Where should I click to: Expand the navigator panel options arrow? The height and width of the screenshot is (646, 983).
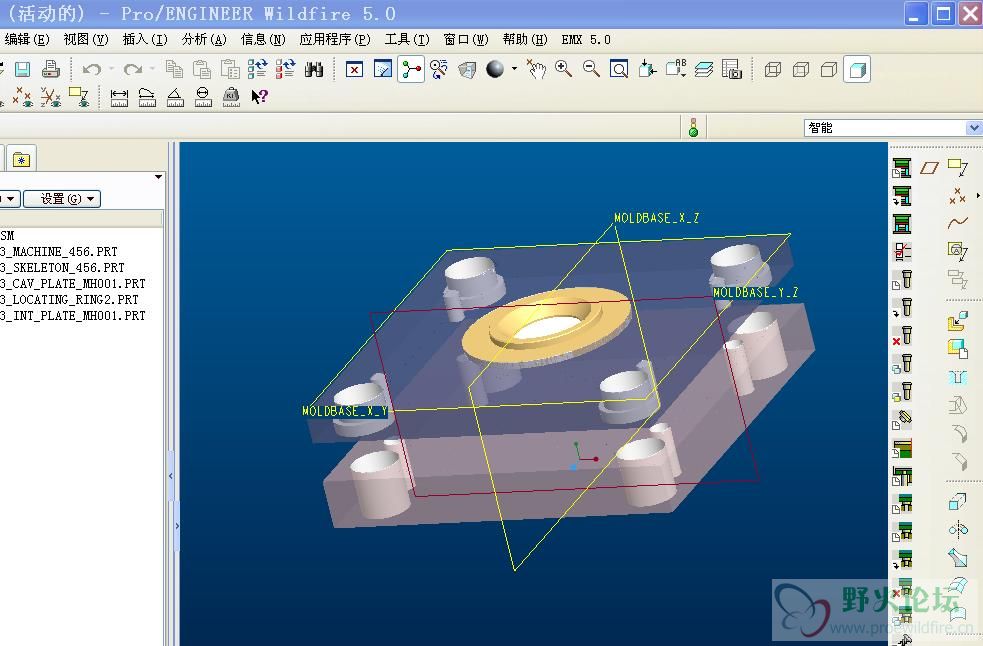click(159, 177)
